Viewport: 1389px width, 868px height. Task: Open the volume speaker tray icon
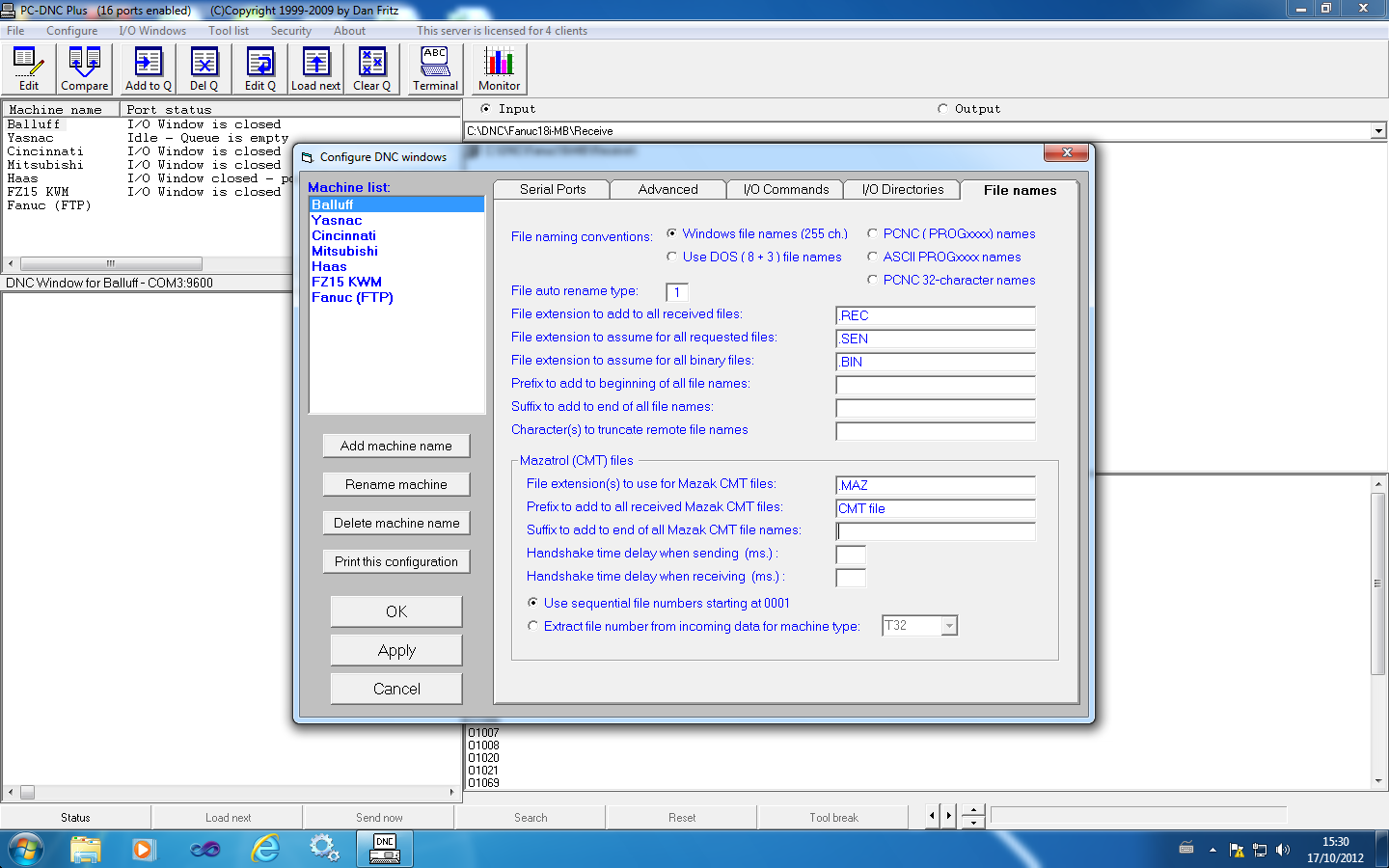click(x=1282, y=850)
